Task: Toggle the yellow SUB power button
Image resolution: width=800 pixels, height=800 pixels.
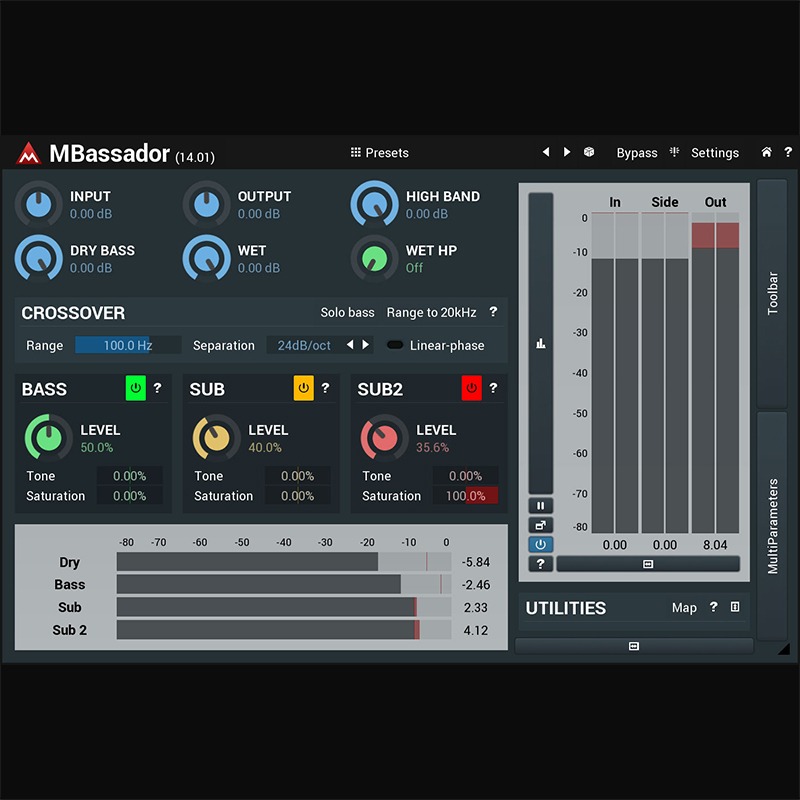Action: coord(304,388)
